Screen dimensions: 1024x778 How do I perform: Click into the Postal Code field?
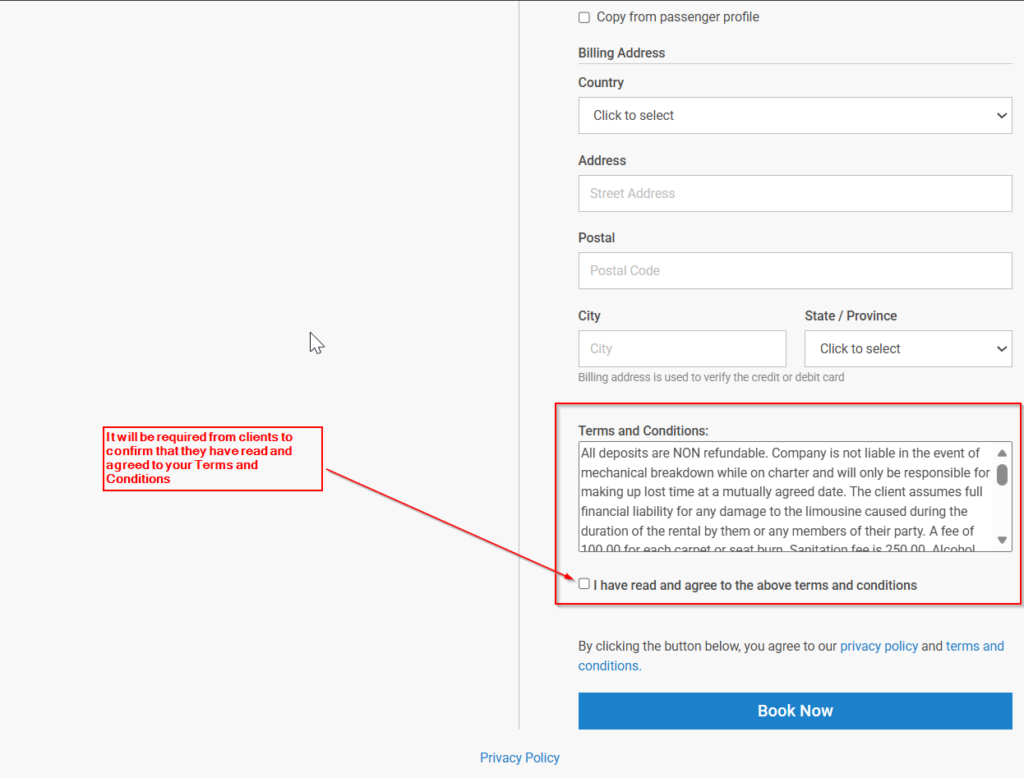click(795, 270)
